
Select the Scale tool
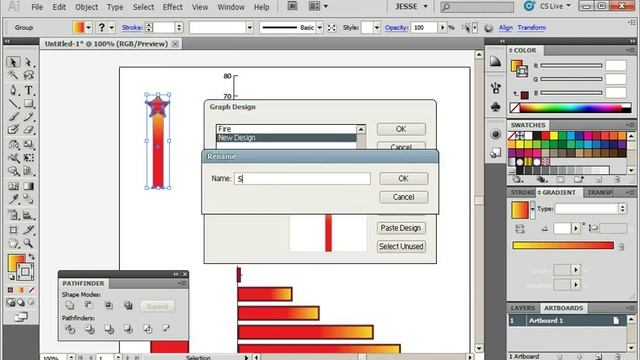click(28, 144)
